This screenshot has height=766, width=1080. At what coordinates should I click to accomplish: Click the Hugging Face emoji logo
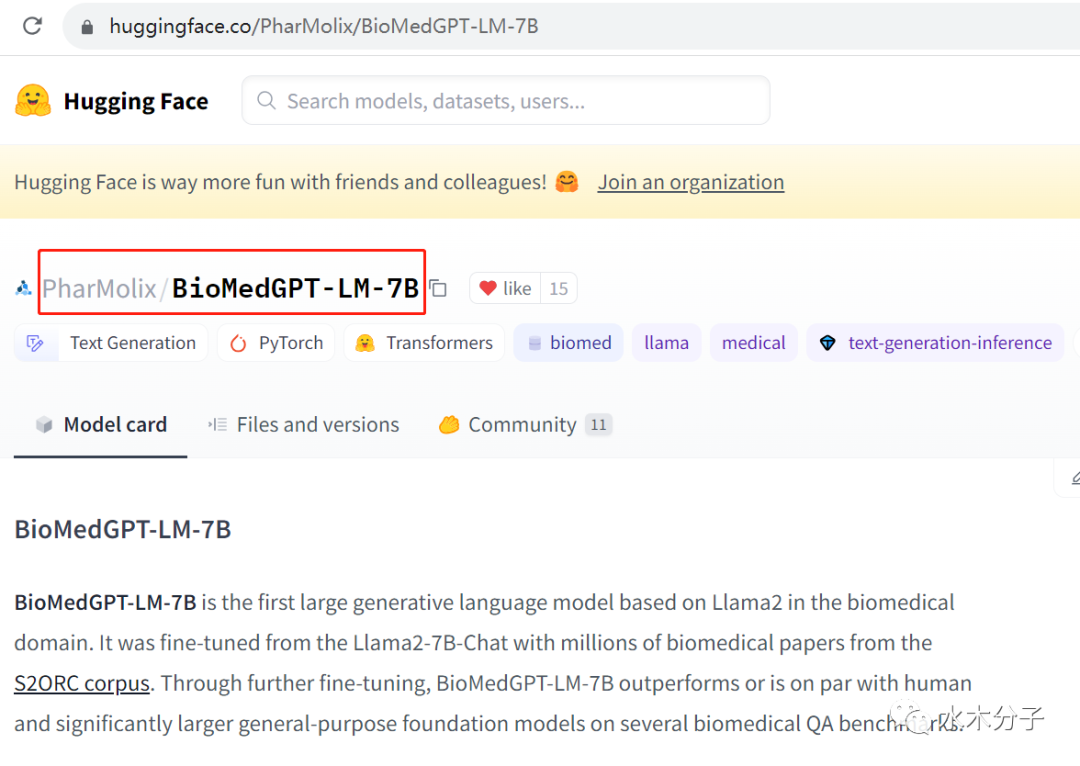pyautogui.click(x=33, y=101)
